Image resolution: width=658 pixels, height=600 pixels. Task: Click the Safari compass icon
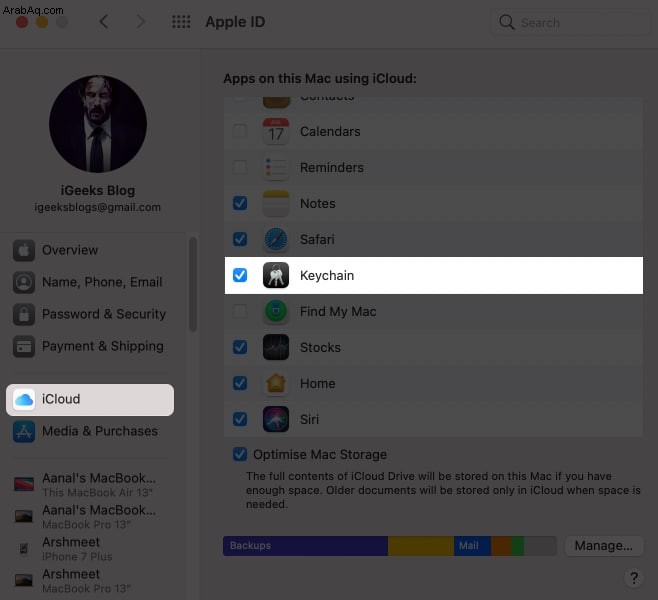(276, 239)
